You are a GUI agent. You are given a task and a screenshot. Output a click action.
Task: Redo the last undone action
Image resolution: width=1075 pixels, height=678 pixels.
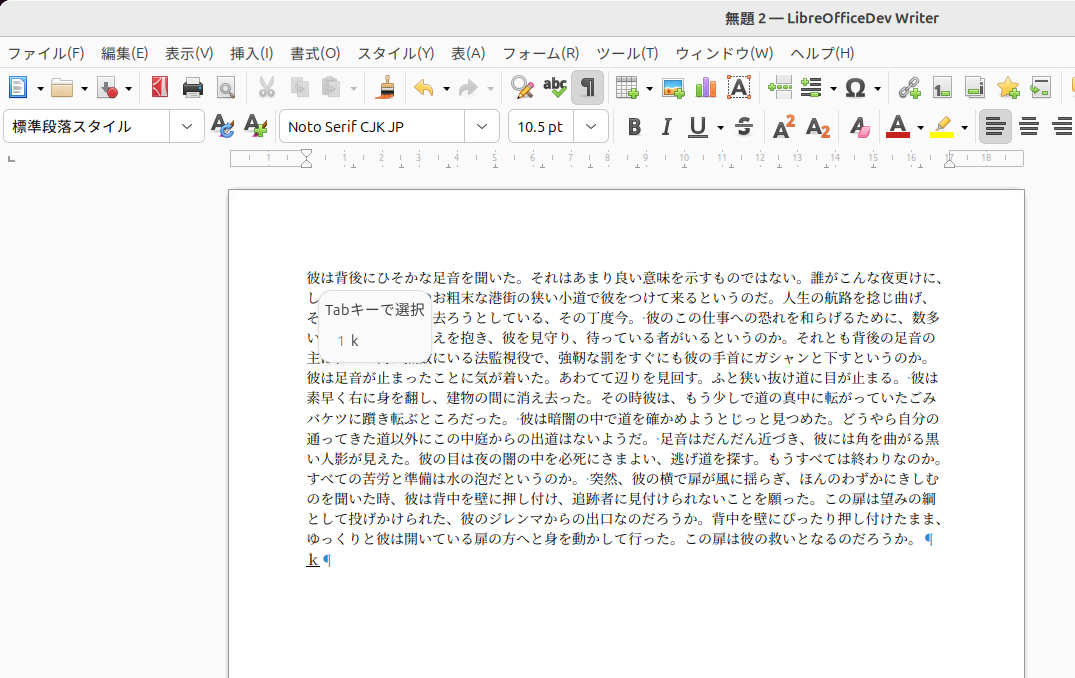(x=468, y=88)
